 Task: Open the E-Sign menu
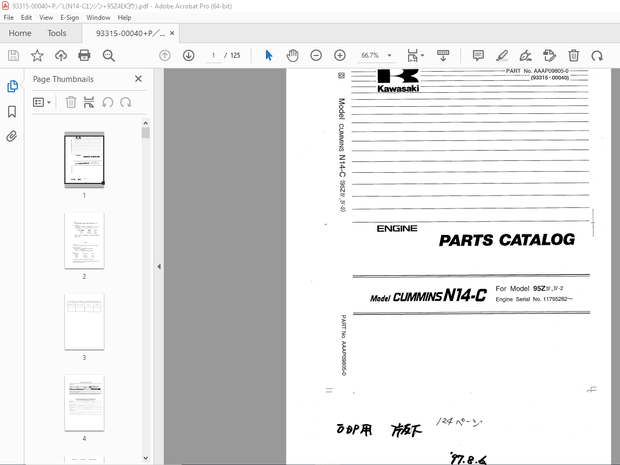(70, 17)
